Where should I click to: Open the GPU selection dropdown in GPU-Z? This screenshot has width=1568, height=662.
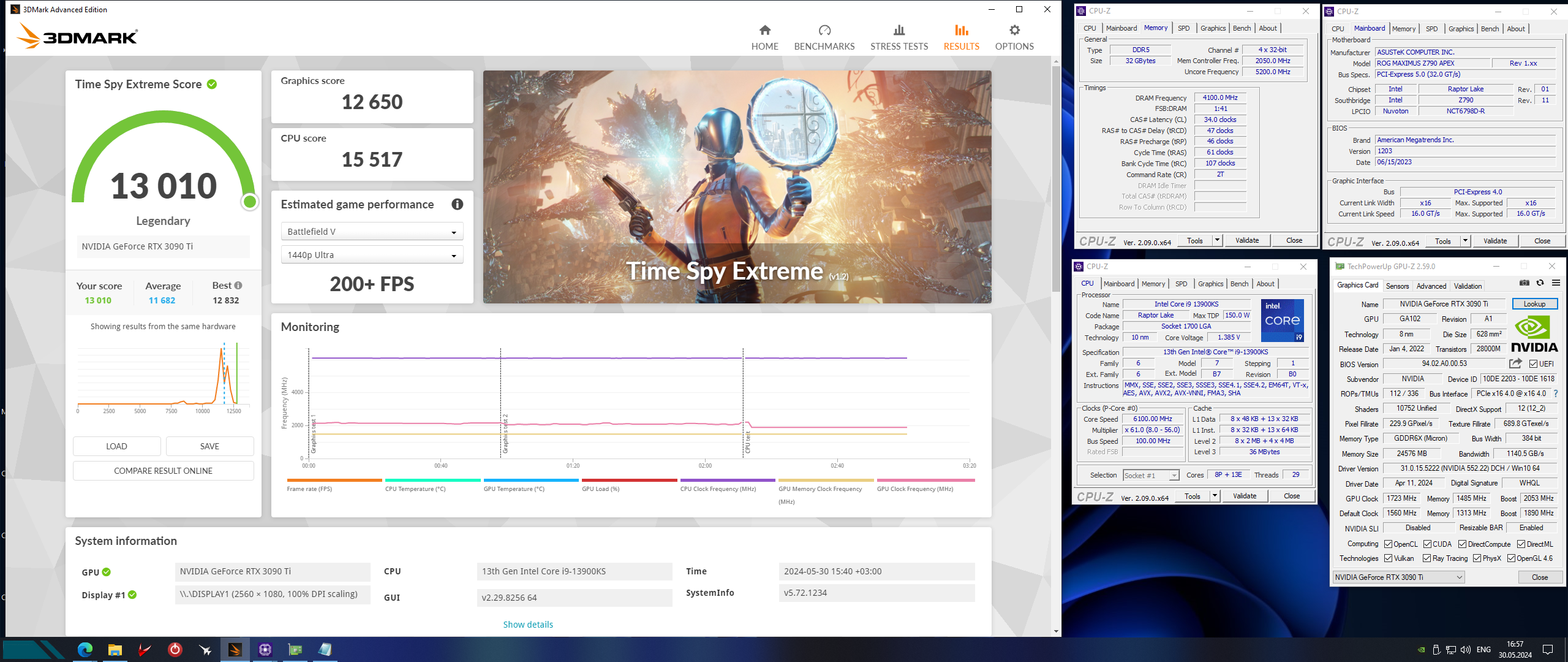1398,577
